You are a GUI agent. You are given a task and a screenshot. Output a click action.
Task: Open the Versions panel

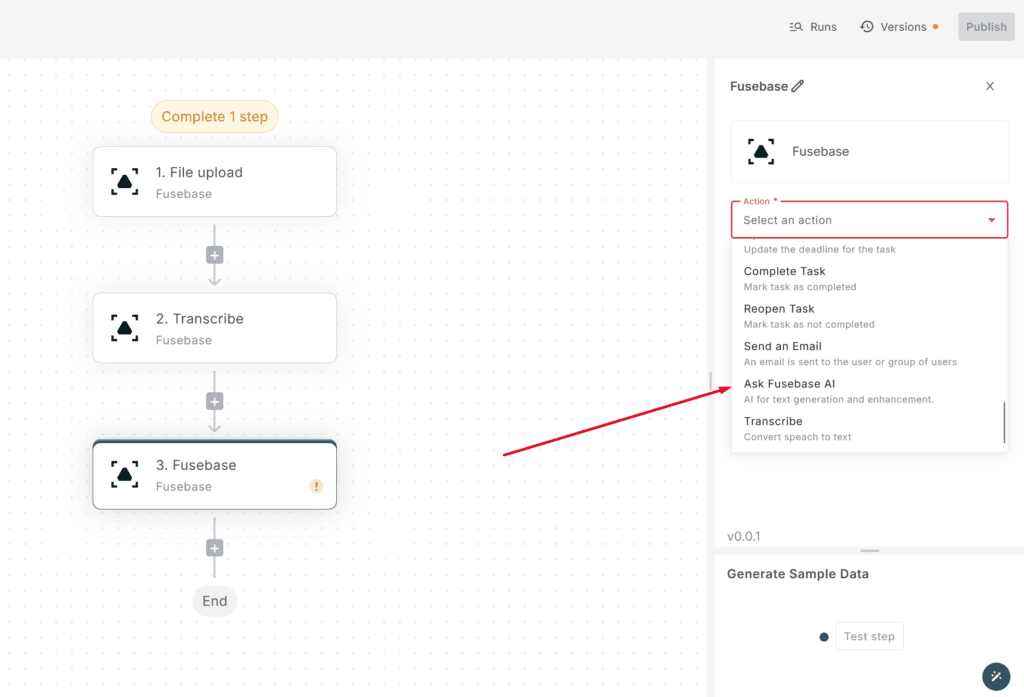tap(899, 27)
